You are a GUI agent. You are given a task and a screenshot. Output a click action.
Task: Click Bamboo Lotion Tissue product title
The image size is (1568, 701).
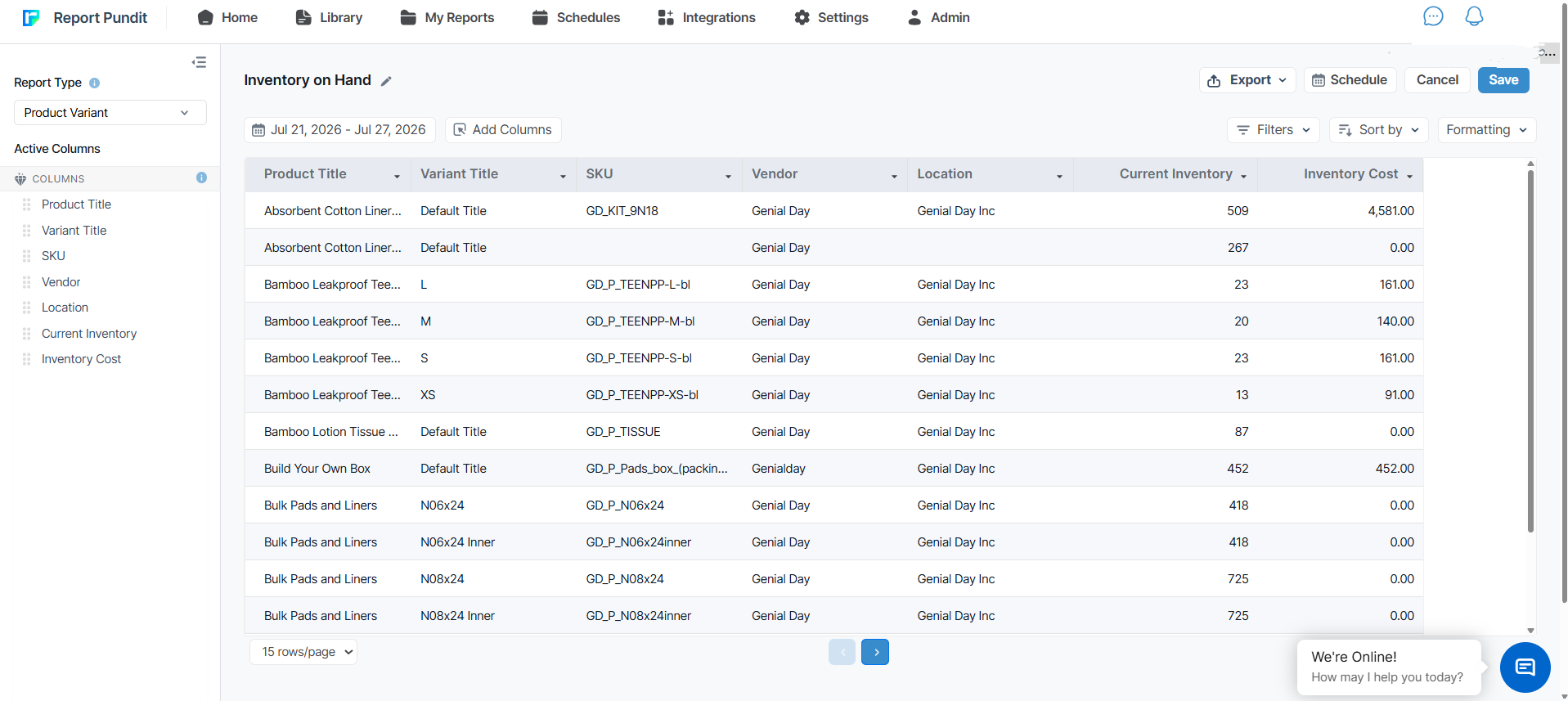click(x=331, y=432)
